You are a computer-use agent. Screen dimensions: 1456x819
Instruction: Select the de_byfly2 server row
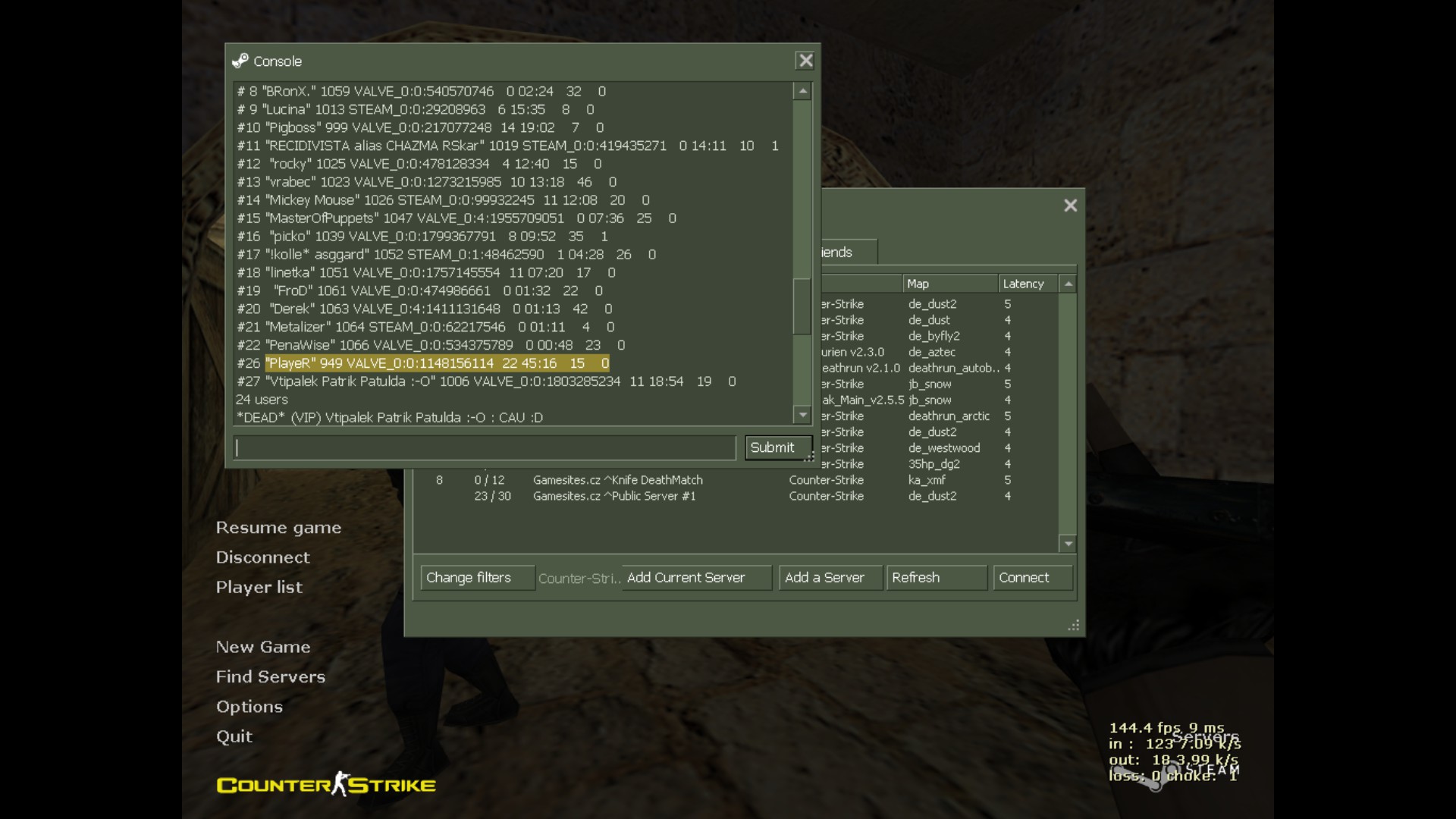click(939, 336)
